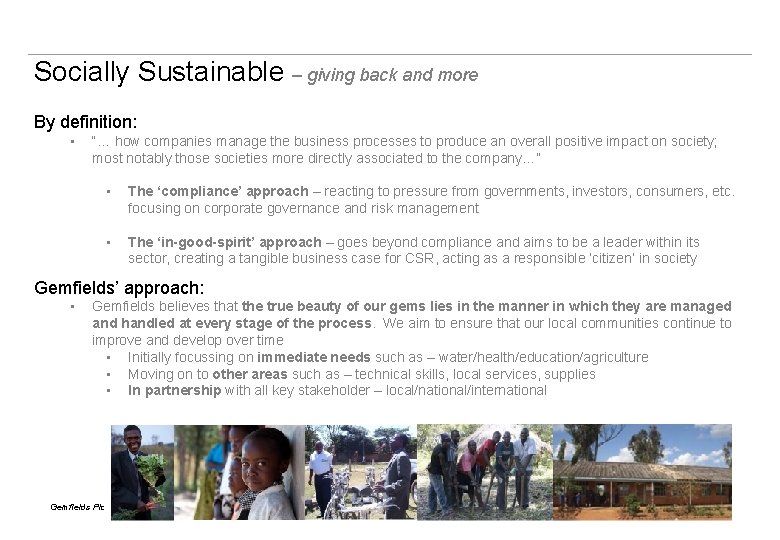Click photo of group digging with tools

(x=483, y=472)
